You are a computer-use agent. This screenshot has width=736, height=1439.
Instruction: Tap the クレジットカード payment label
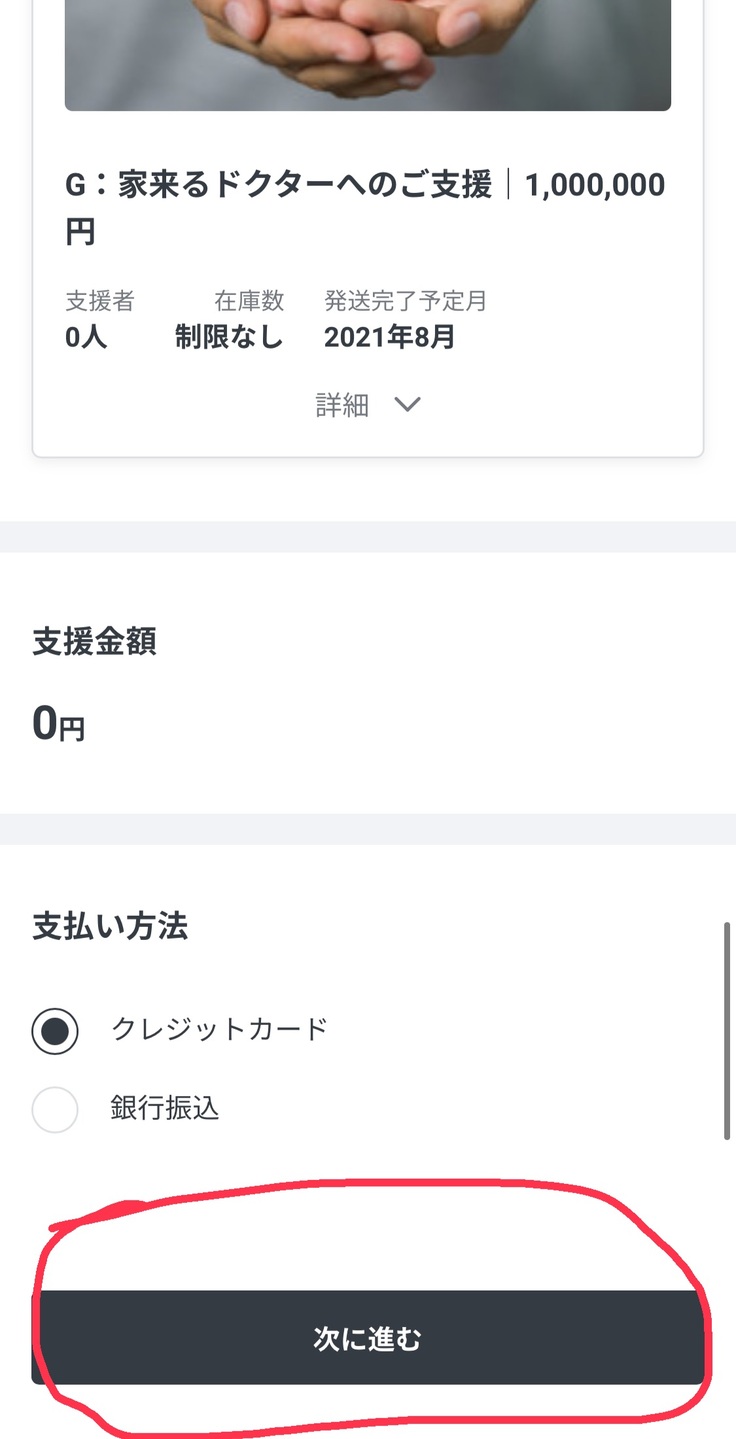[220, 1029]
